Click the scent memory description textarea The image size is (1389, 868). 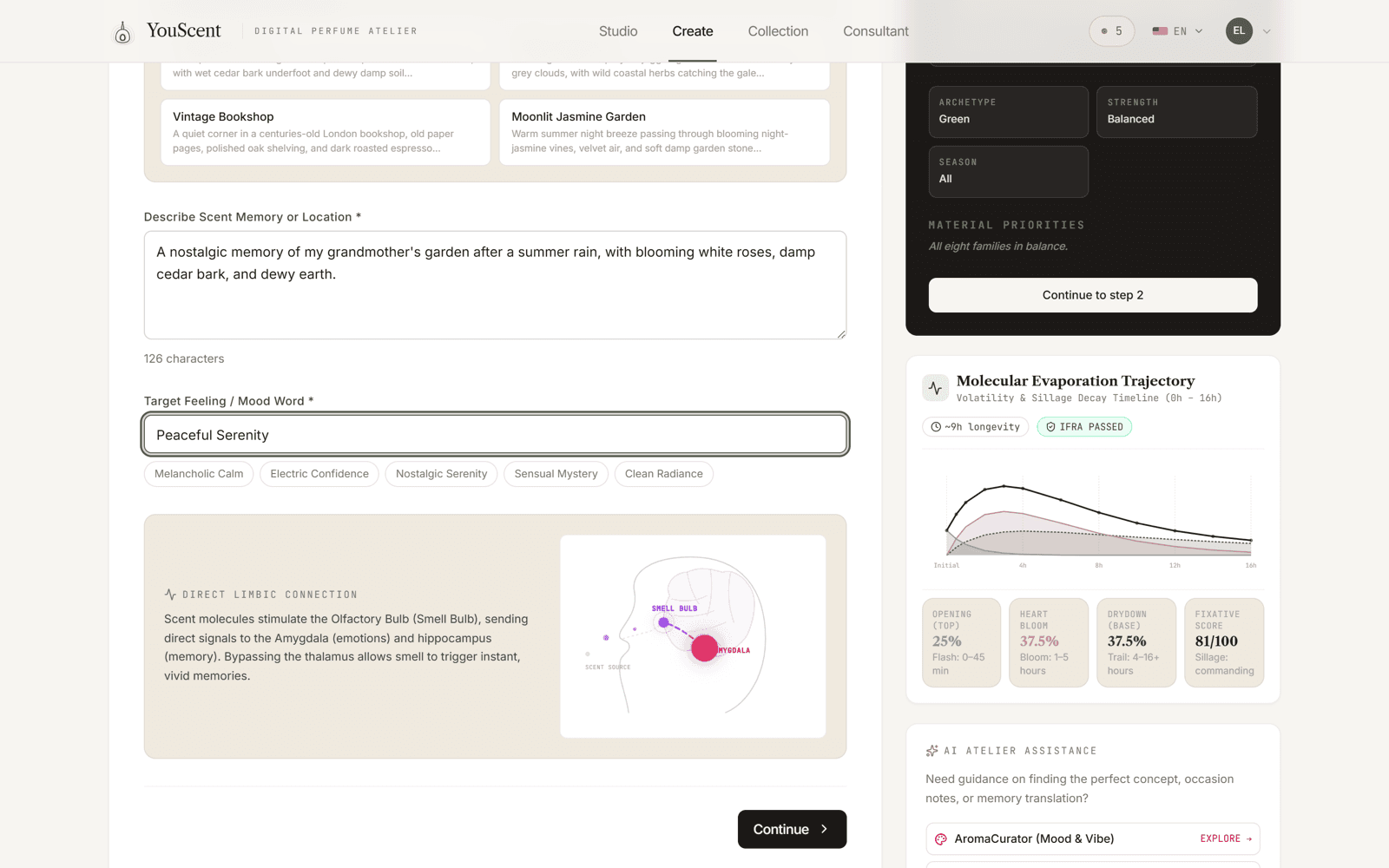[x=495, y=285]
